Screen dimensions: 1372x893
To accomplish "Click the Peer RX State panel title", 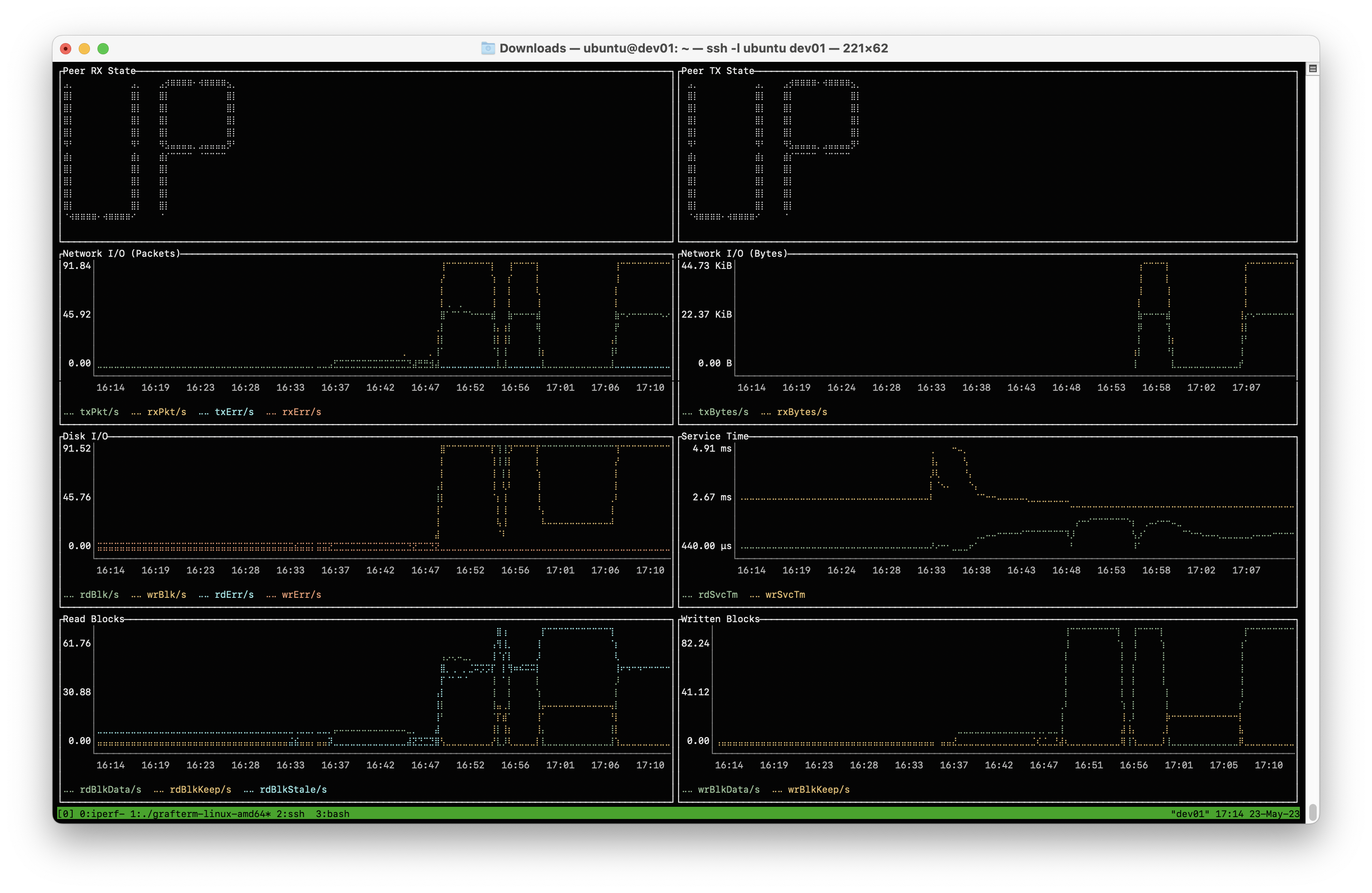I will tap(99, 71).
